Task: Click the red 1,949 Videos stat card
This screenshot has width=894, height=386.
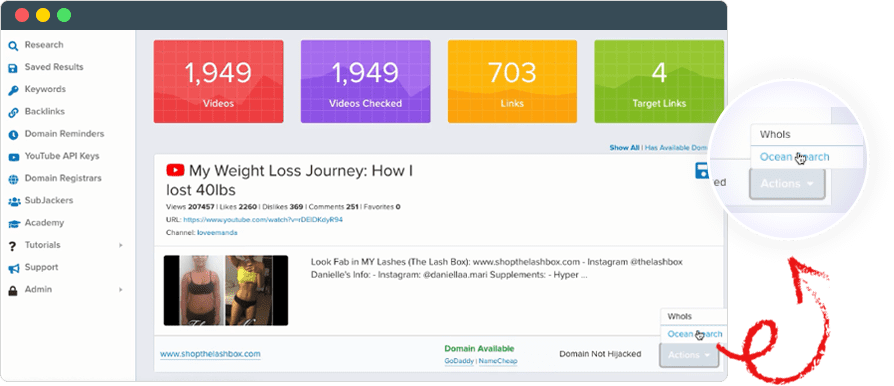Action: [218, 82]
